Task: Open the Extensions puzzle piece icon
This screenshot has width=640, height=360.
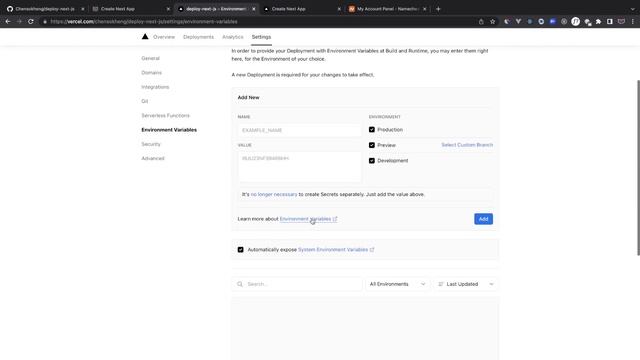Action: [598, 22]
